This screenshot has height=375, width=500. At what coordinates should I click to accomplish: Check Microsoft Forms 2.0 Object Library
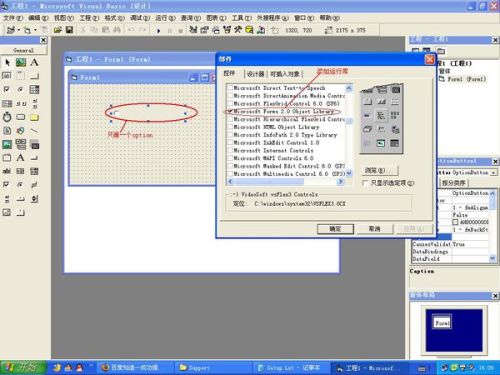(230, 111)
